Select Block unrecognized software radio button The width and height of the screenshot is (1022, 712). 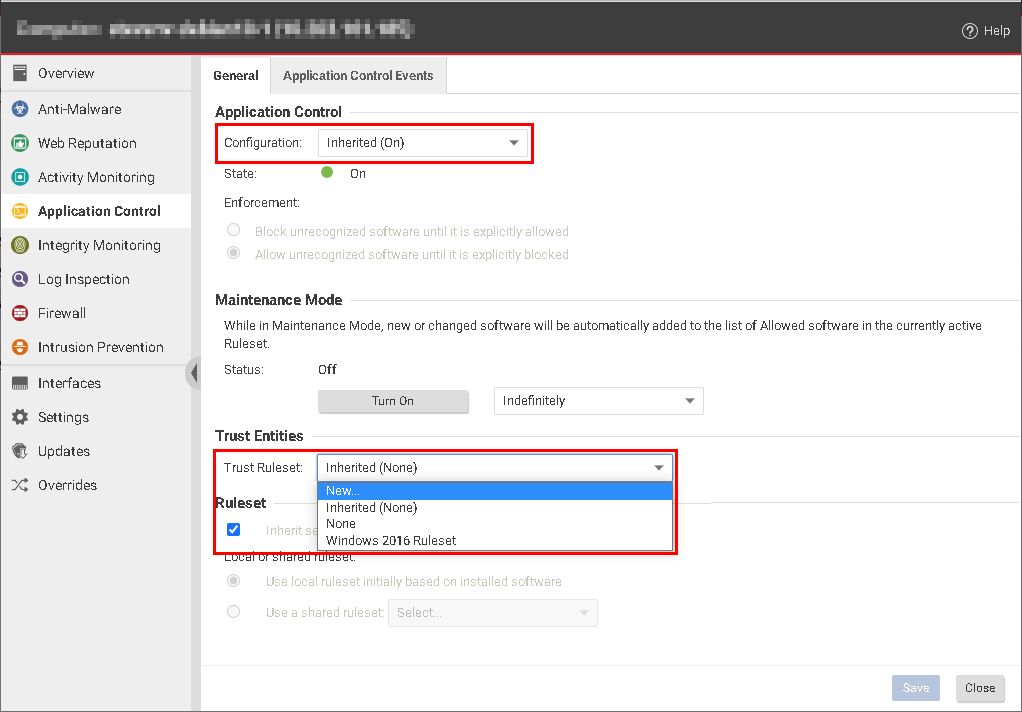233,230
